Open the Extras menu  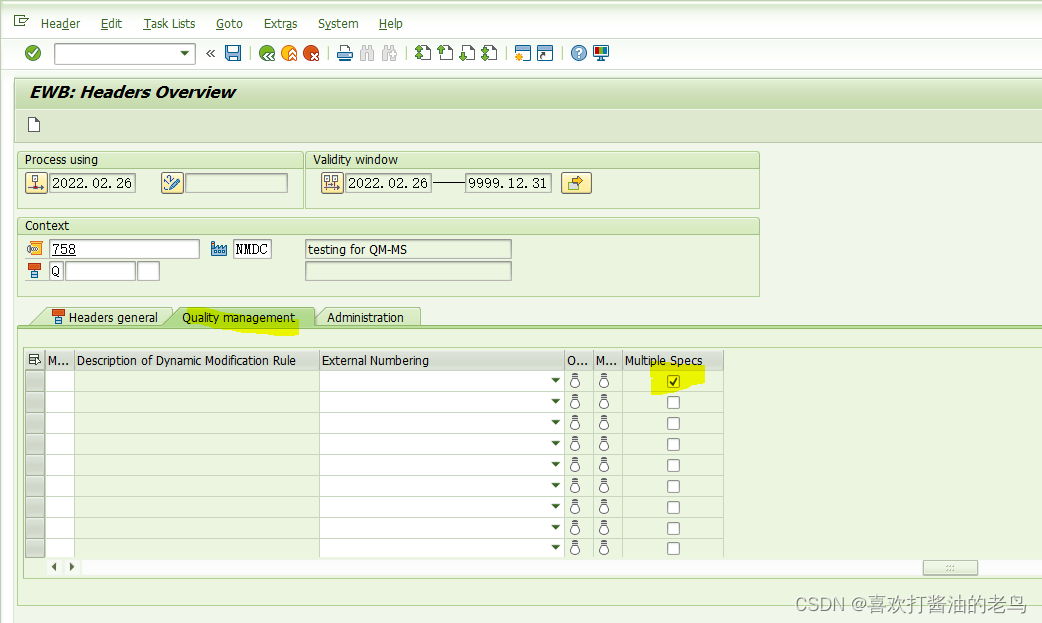tap(280, 23)
